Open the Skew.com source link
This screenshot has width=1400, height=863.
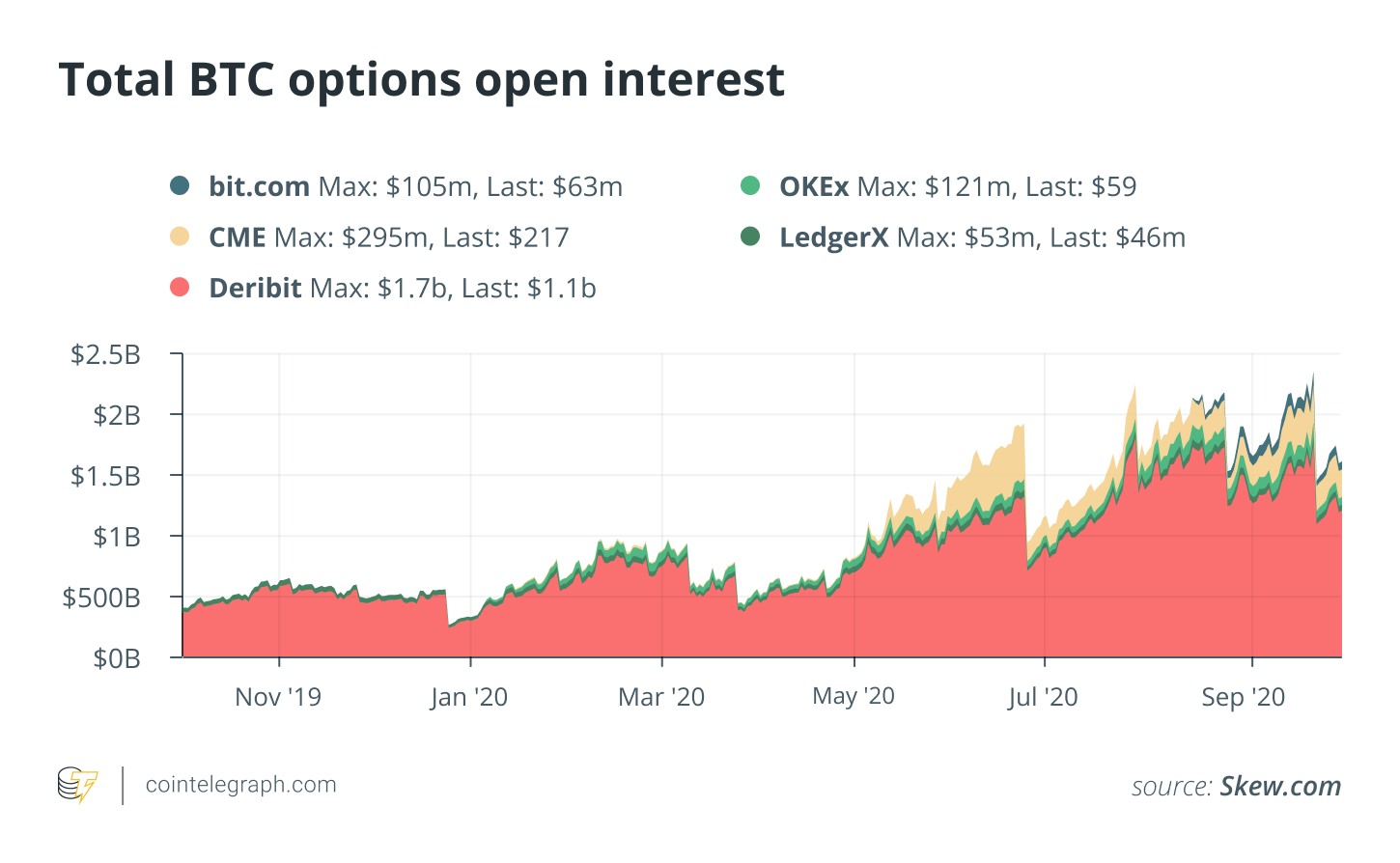pyautogui.click(x=1280, y=786)
